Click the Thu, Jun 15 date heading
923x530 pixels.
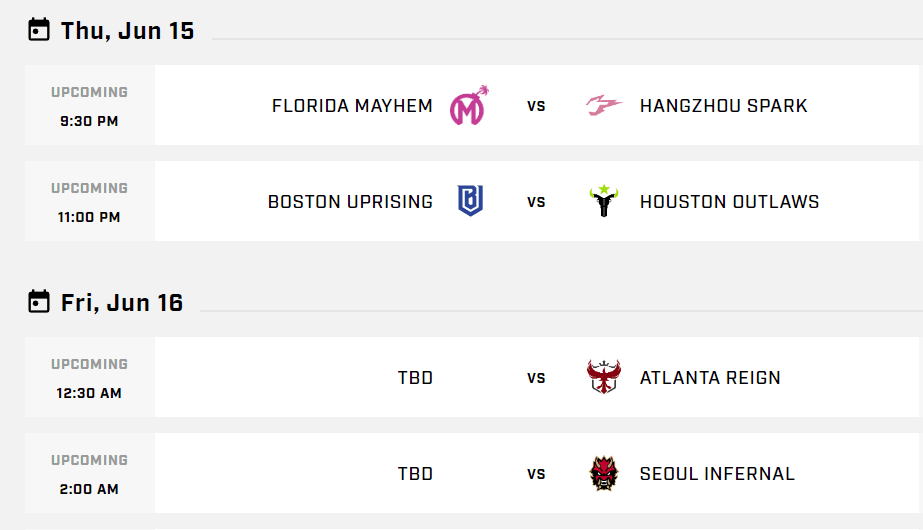point(127,30)
